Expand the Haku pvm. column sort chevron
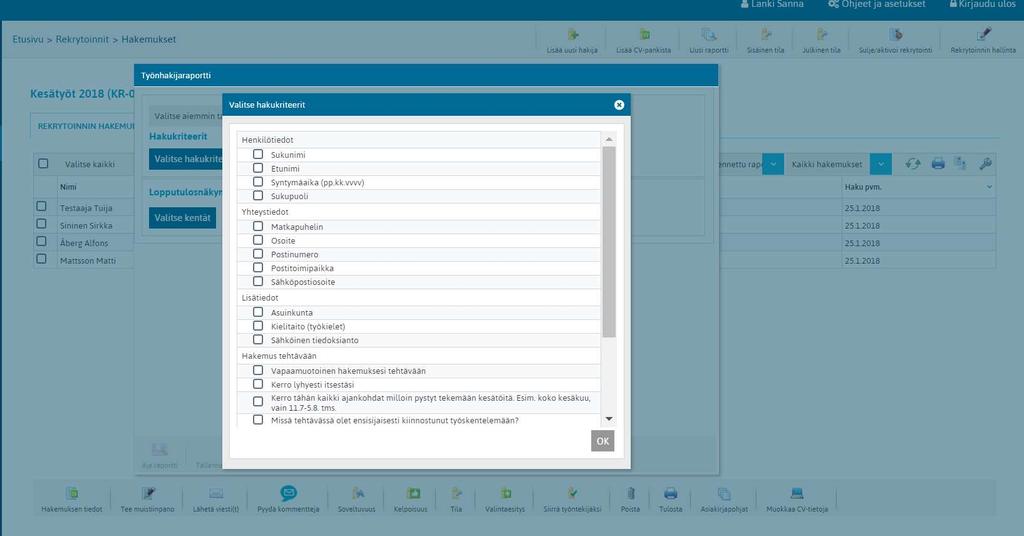Screen dimensions: 1024x536 pos(989,187)
